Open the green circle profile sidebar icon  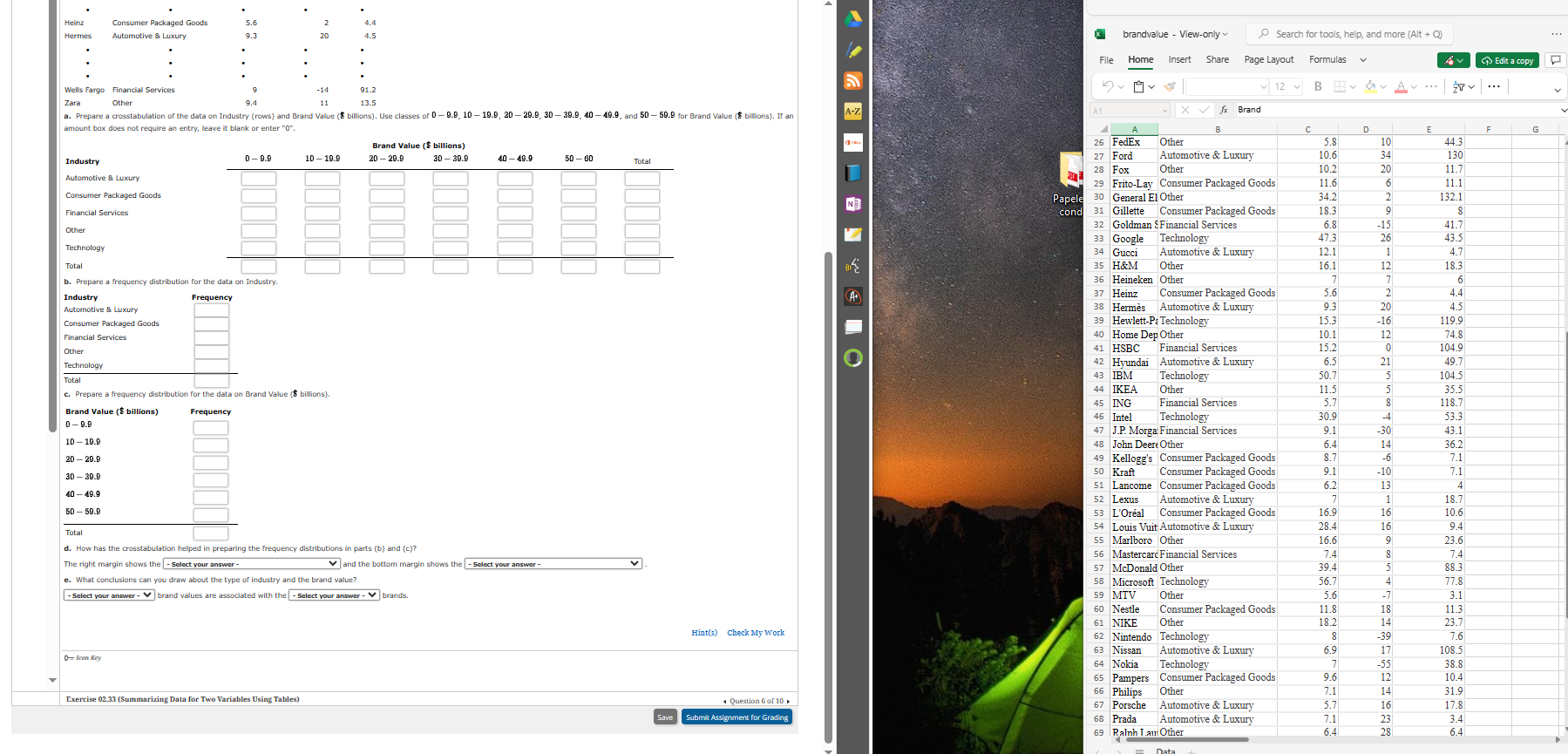(x=853, y=357)
